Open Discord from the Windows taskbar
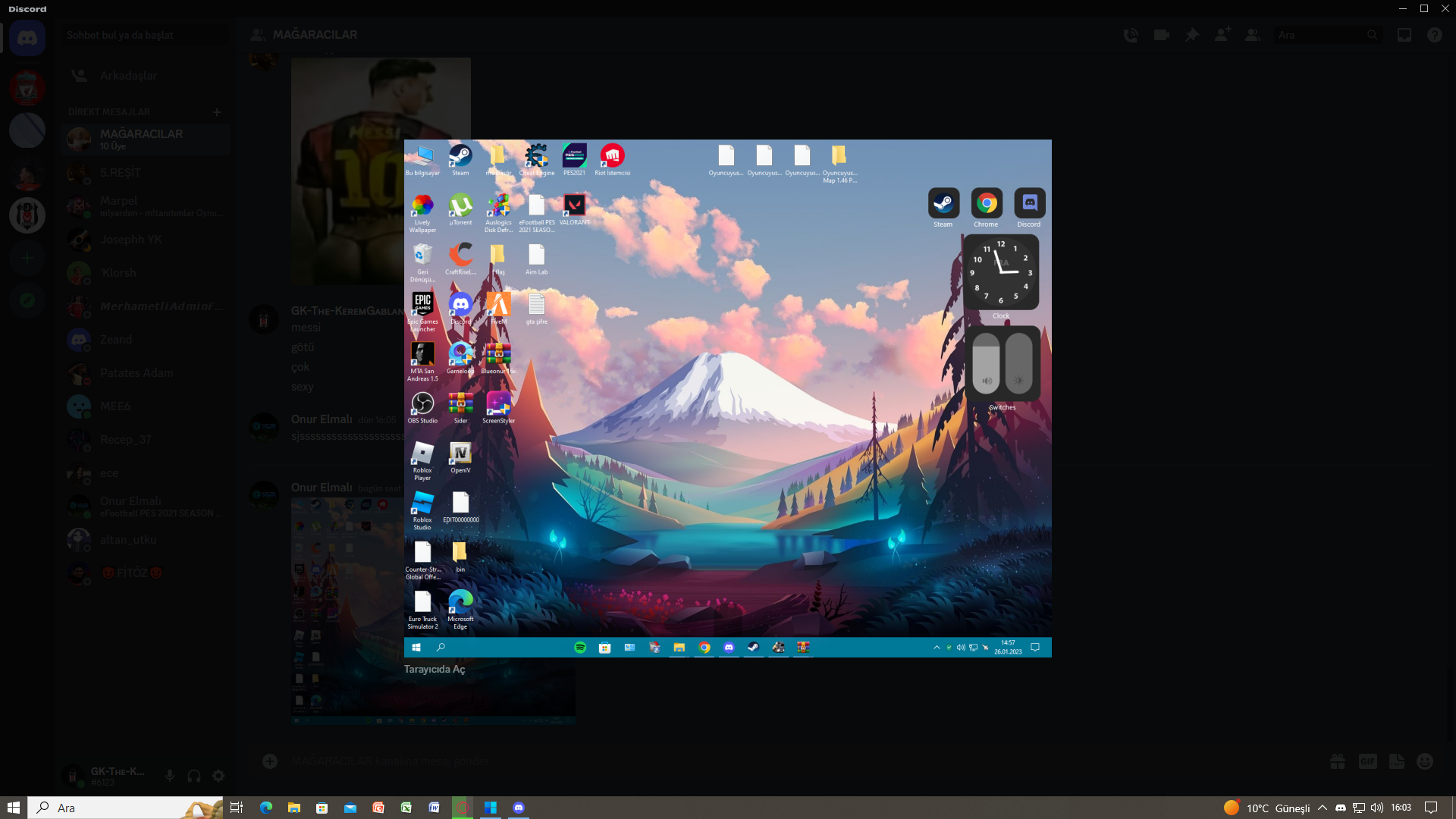 [519, 808]
